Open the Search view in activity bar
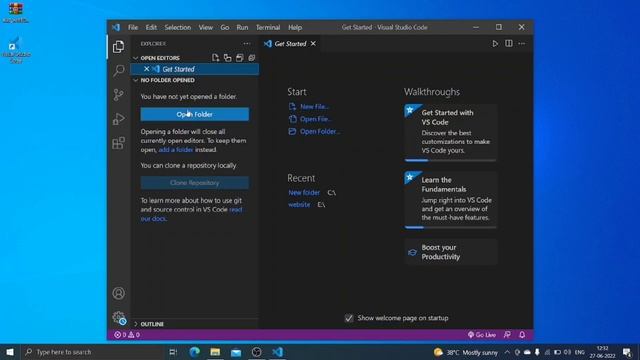The width and height of the screenshot is (640, 360). tap(118, 71)
